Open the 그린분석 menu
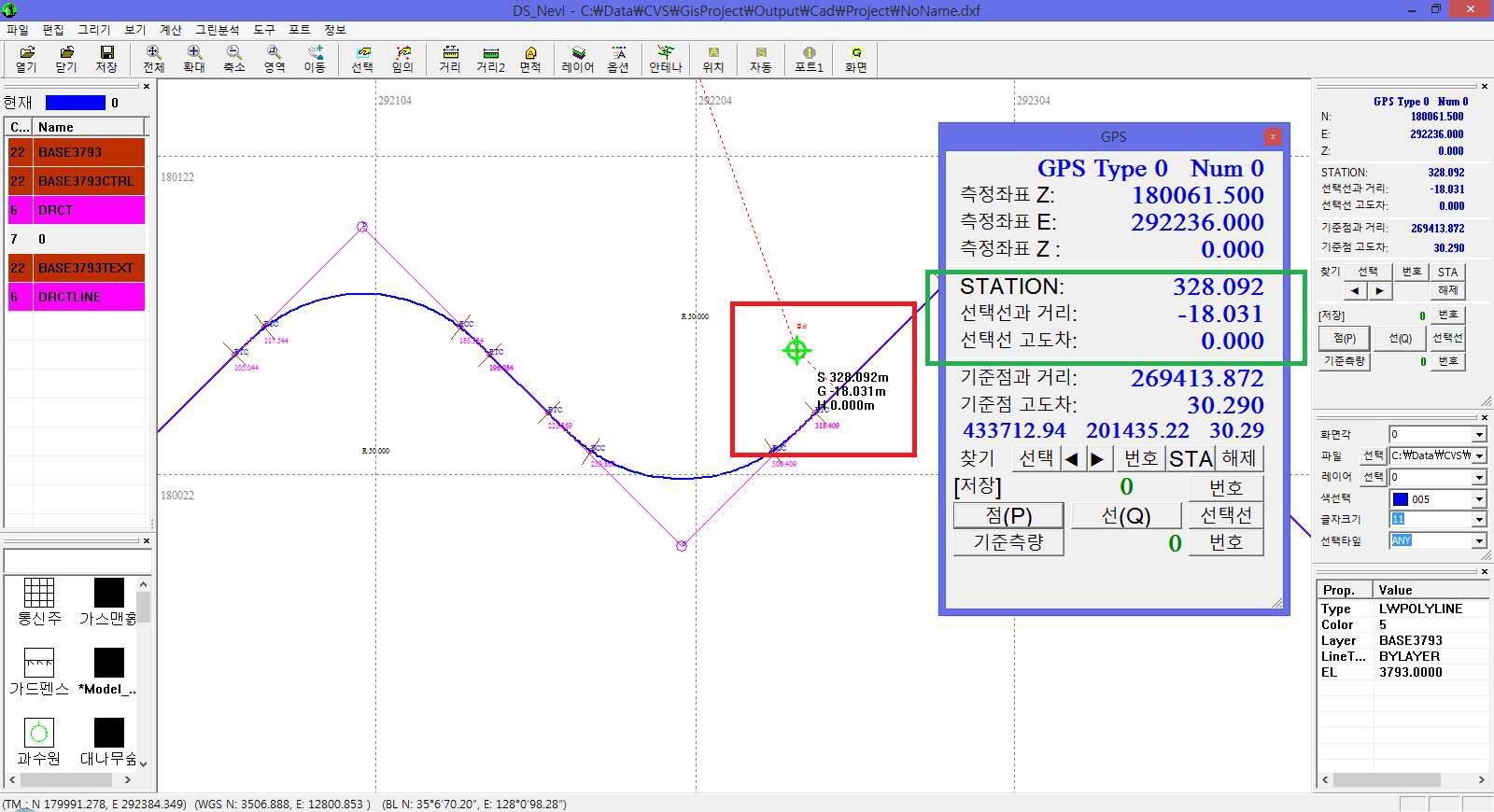 [217, 30]
